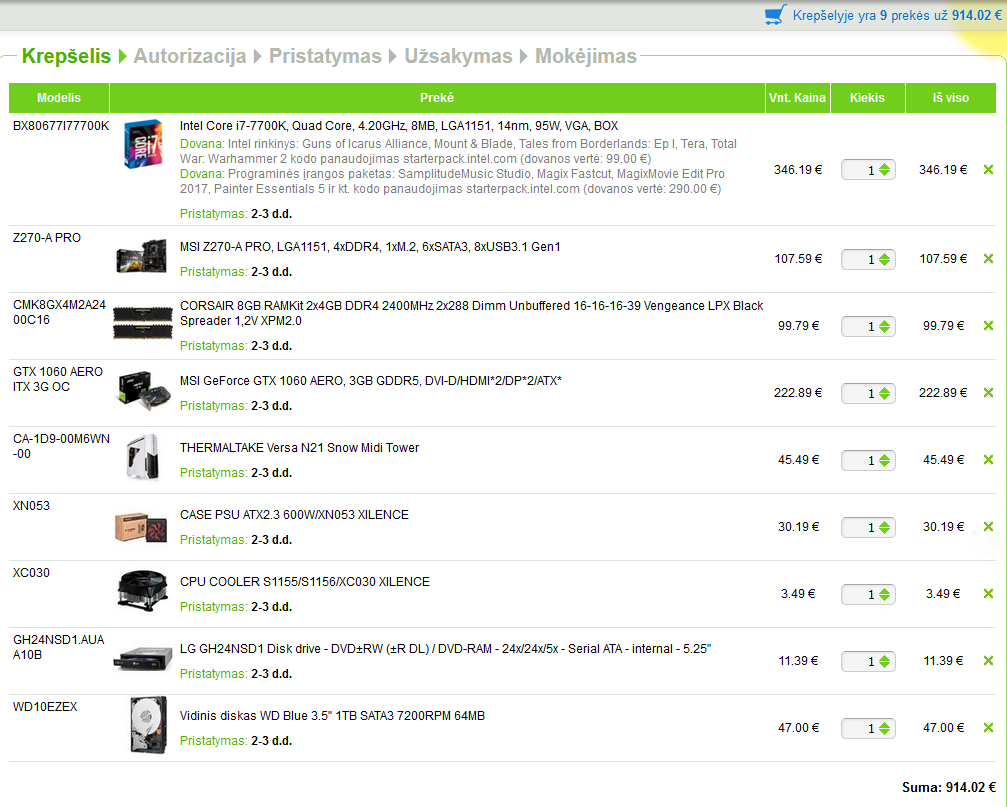Remove MSI Z270-A PRO from cart

[x=988, y=259]
